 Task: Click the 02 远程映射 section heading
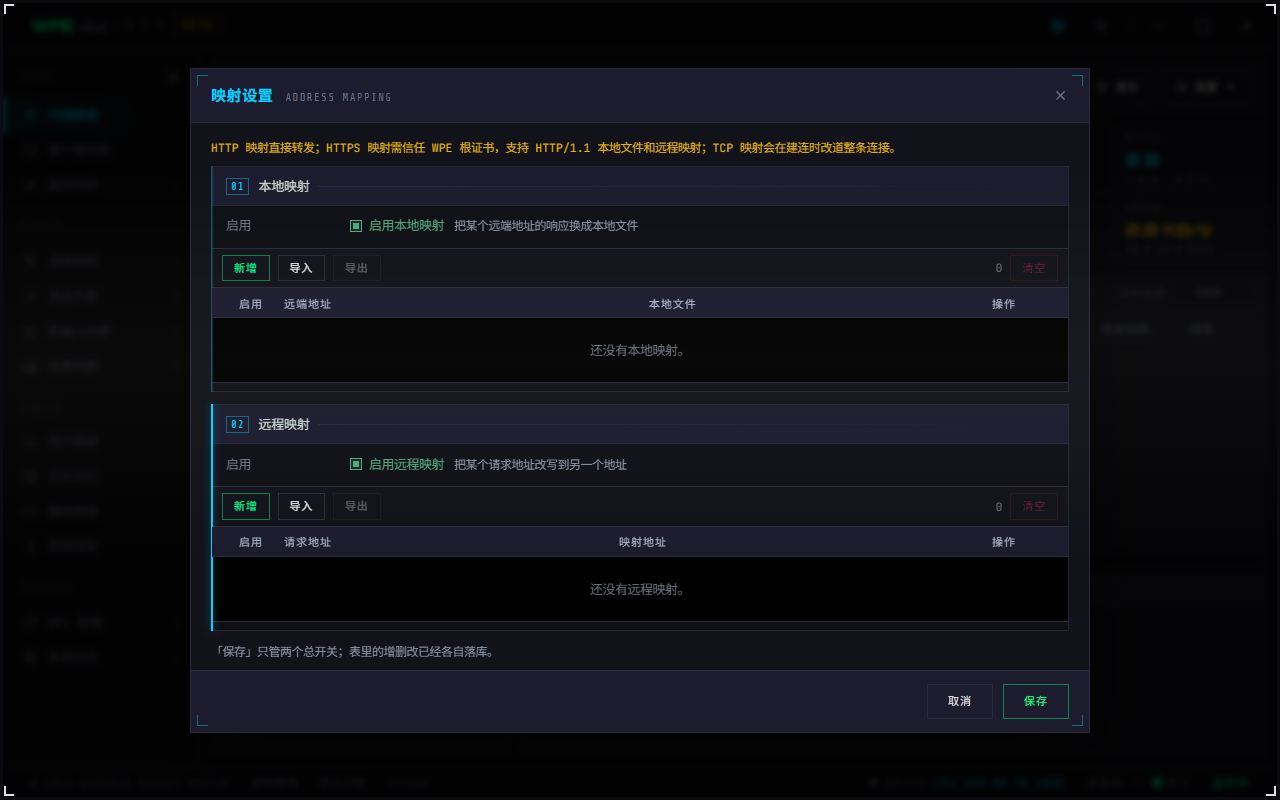point(268,424)
